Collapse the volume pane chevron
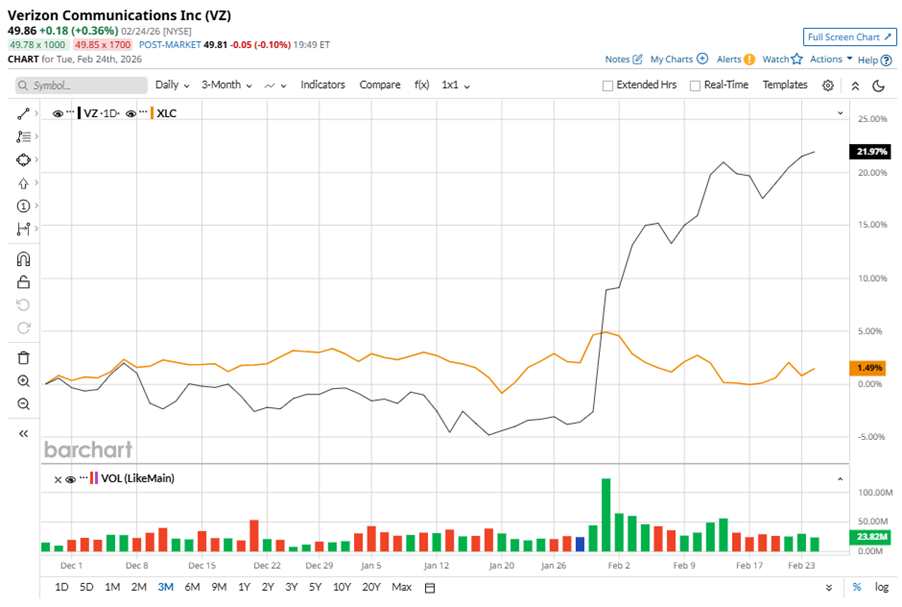This screenshot has height=607, width=902. tap(840, 479)
